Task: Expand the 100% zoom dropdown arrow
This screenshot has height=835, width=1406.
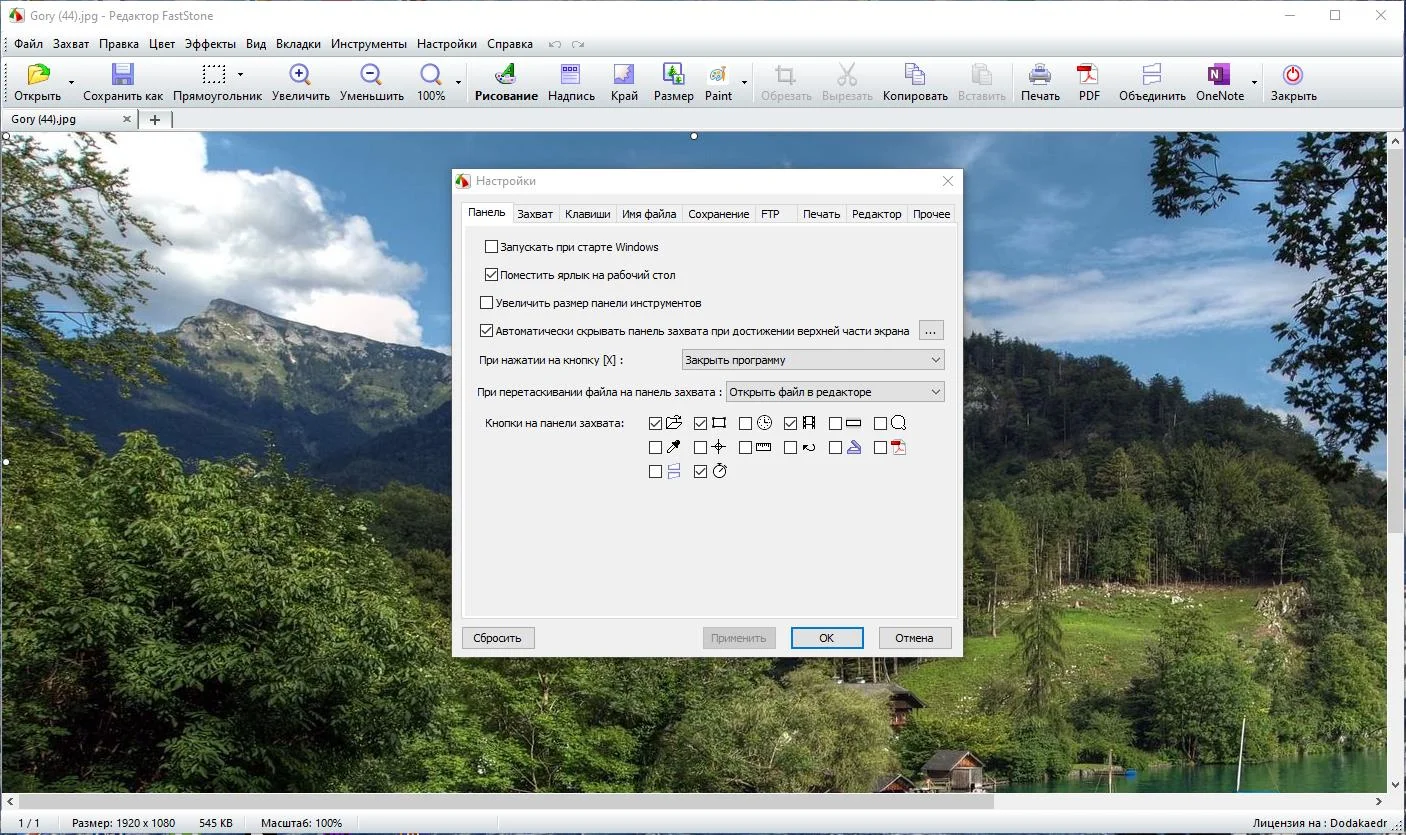Action: click(x=458, y=83)
